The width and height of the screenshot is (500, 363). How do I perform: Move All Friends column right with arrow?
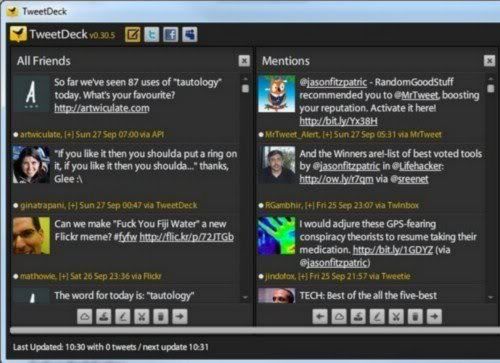180,316
